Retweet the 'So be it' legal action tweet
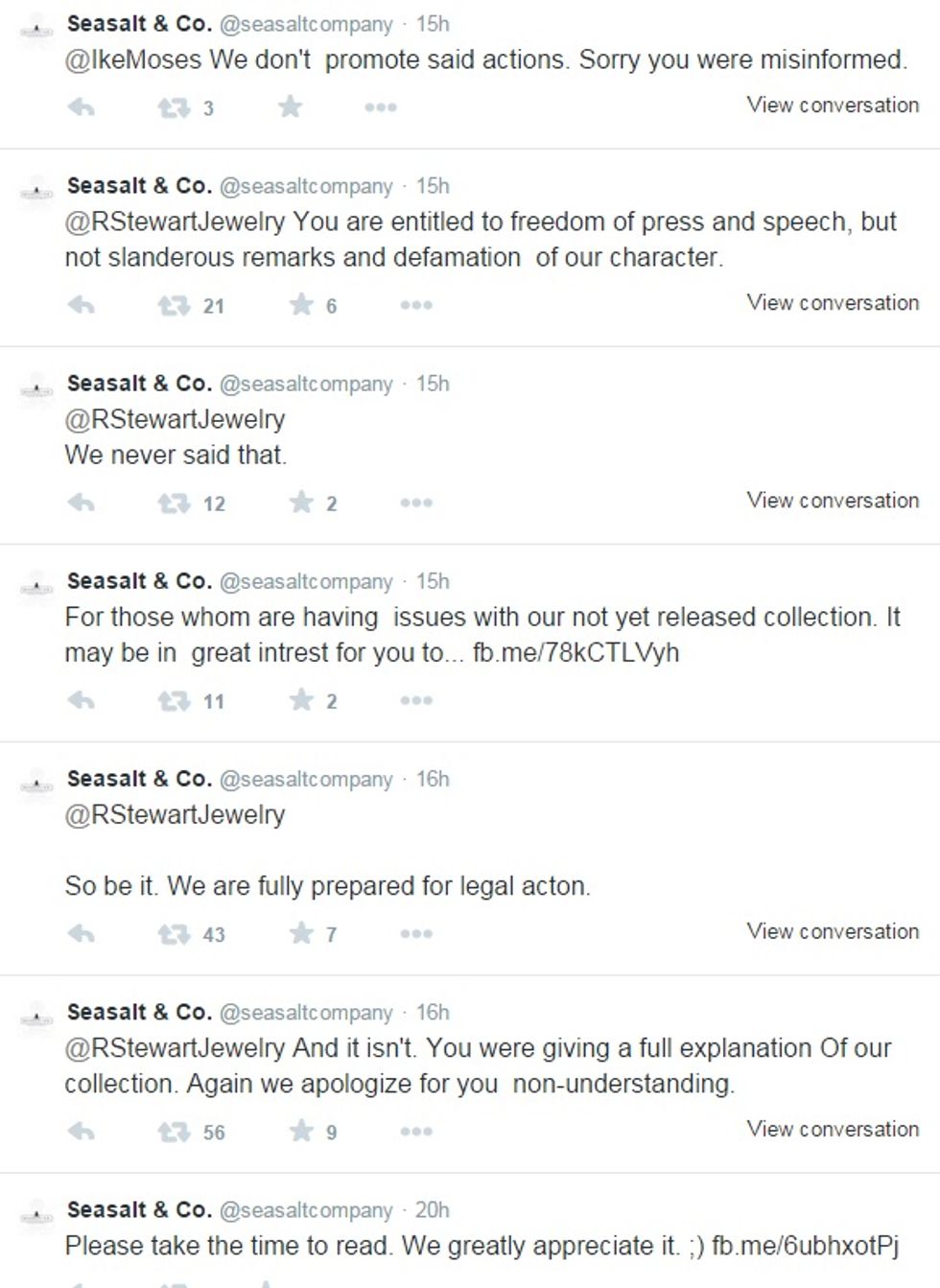The height and width of the screenshot is (1288, 940). tap(174, 933)
